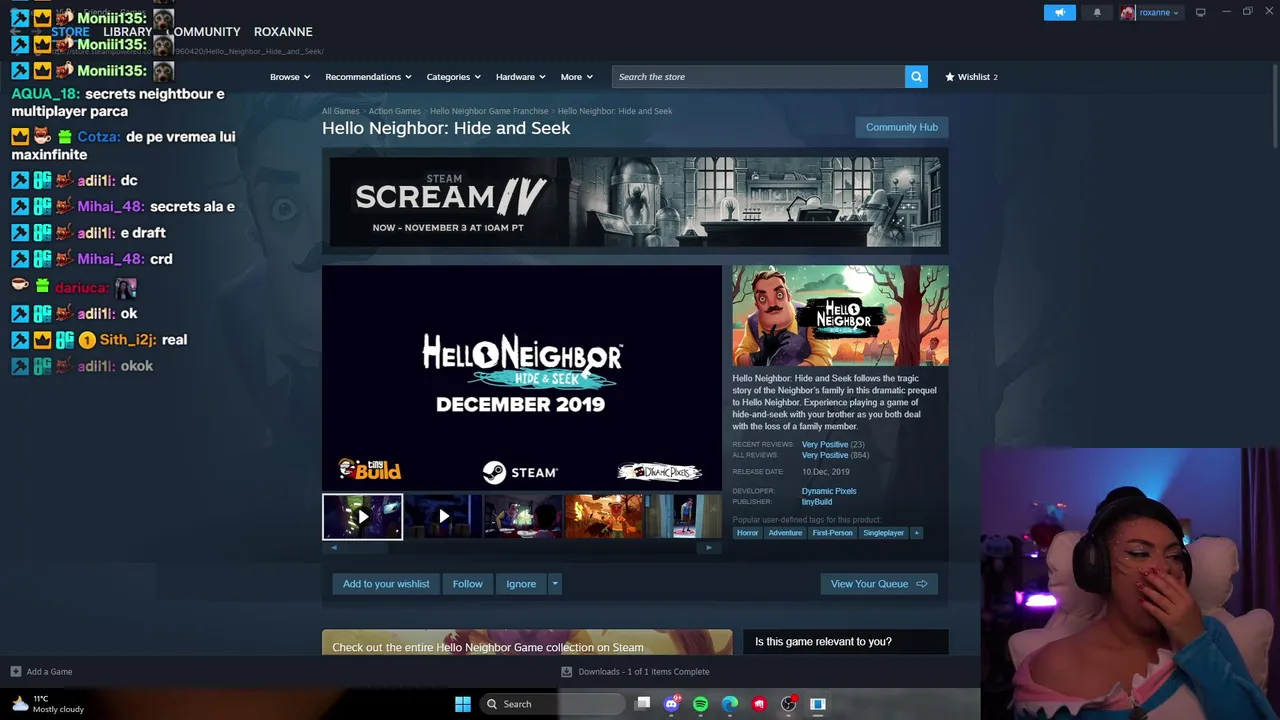The image size is (1280, 720).
Task: Click All Games breadcrumb
Action: tap(340, 111)
